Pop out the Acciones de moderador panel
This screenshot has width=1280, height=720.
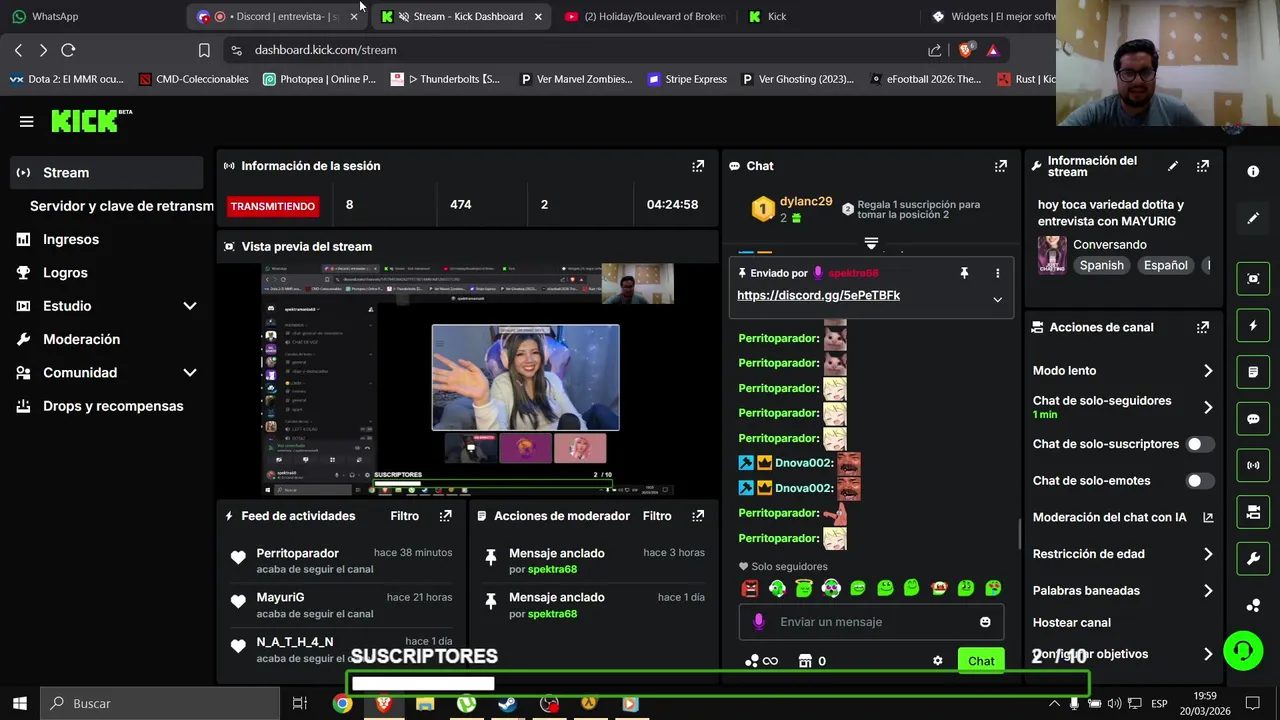click(698, 516)
